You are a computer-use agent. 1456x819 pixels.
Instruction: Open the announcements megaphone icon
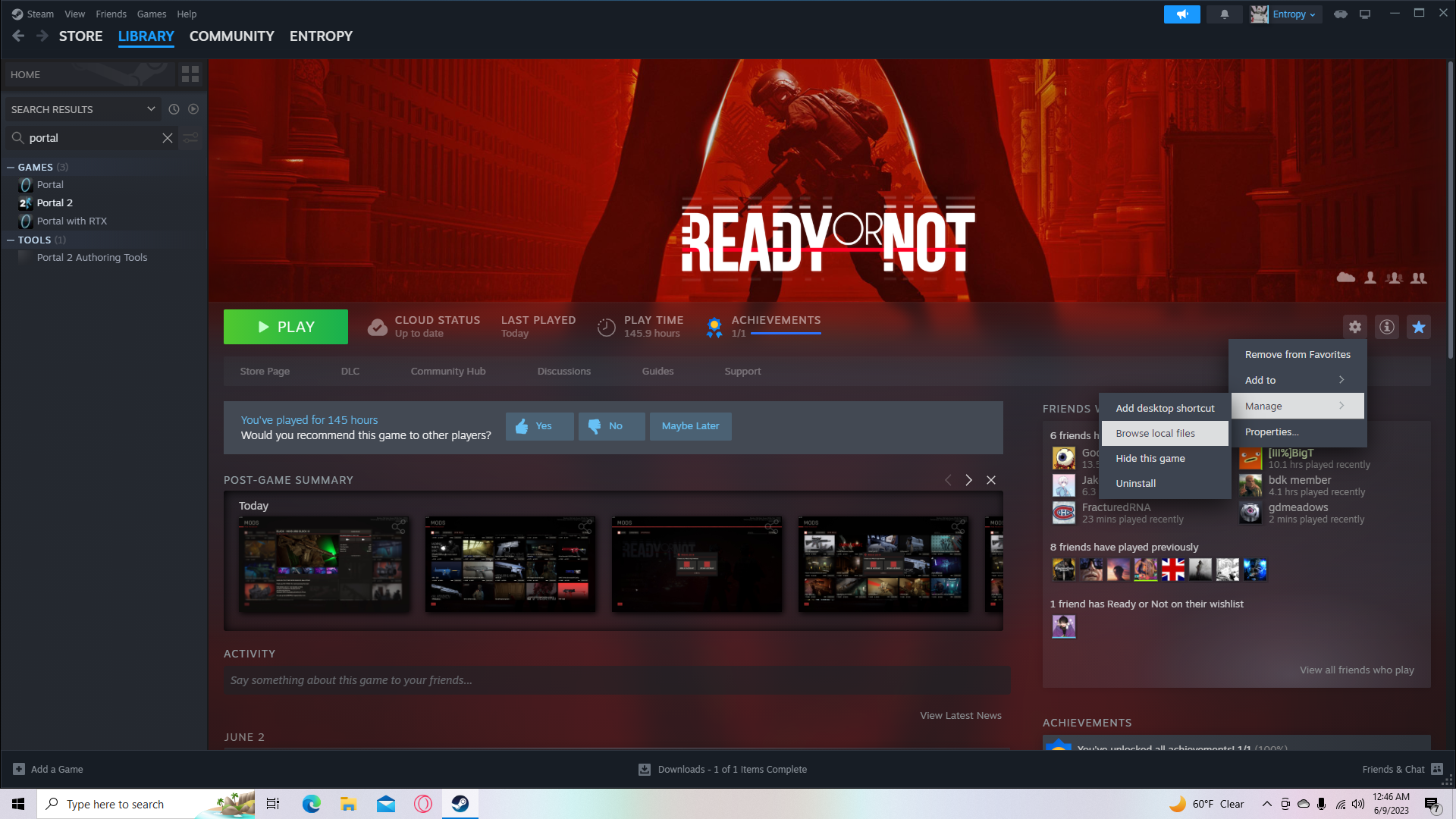(1181, 14)
